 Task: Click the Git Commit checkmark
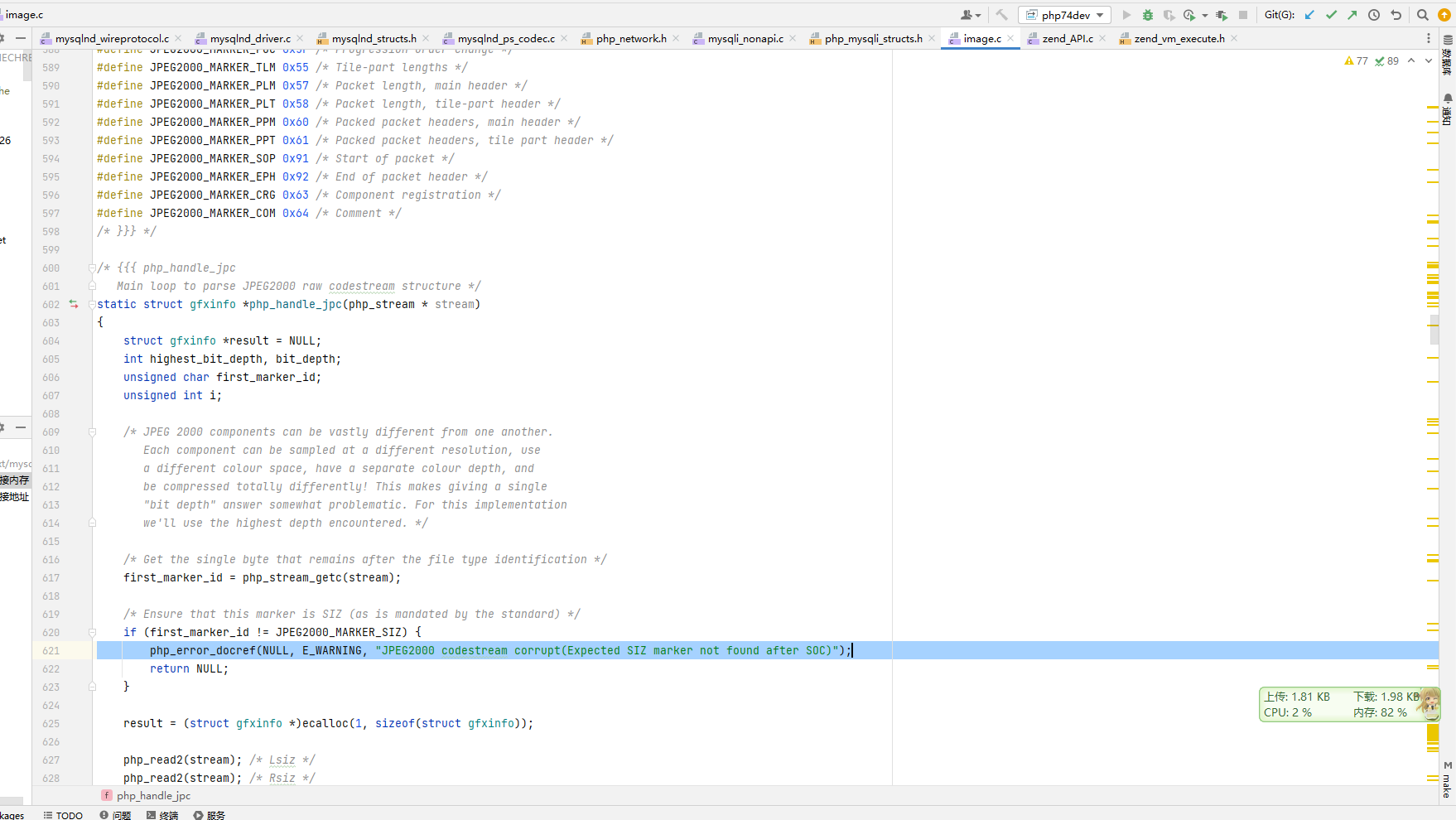click(1331, 15)
